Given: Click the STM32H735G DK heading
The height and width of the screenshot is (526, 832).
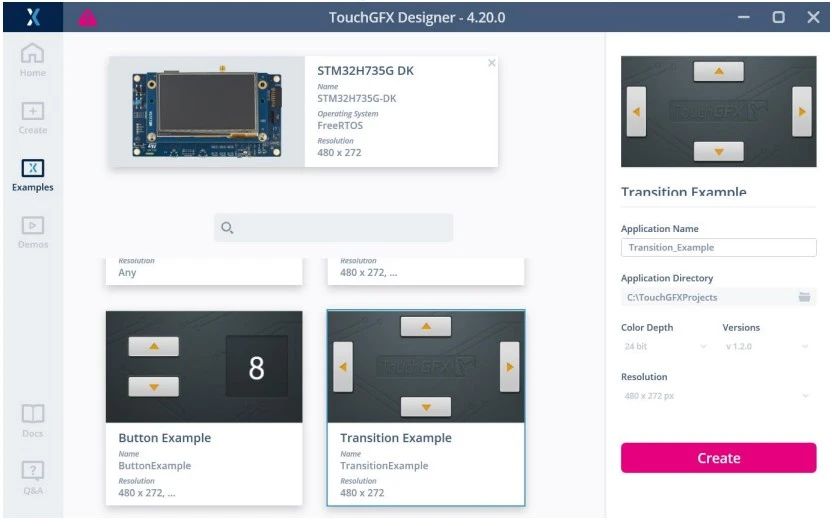Looking at the screenshot, I should [366, 71].
